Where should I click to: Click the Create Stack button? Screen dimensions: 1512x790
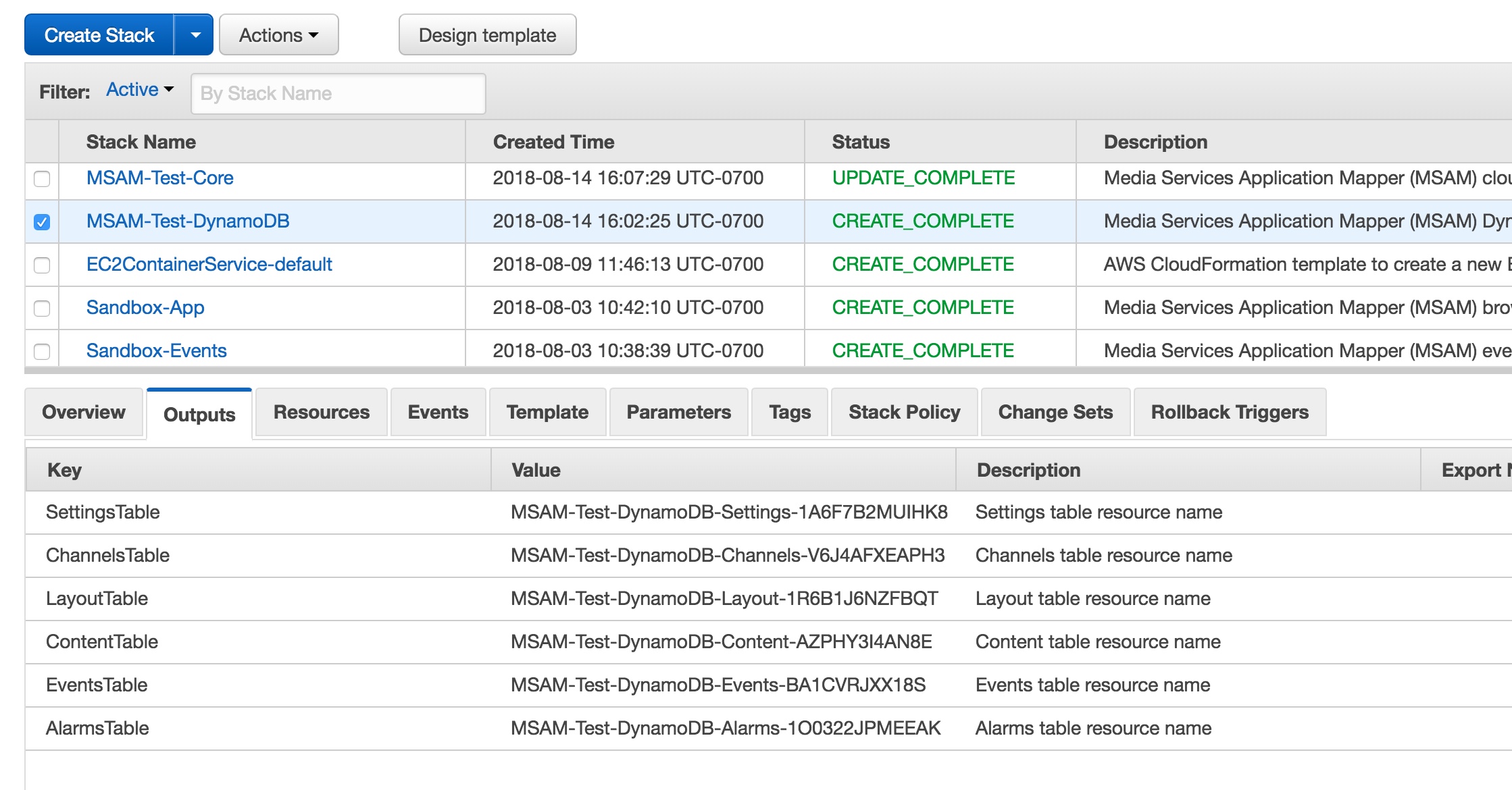coord(99,35)
